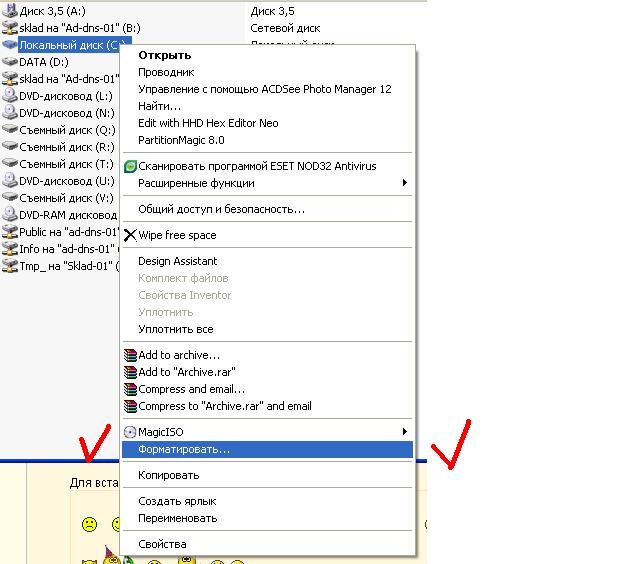Click the network drive icon for Info на ad-dns-01
The height and width of the screenshot is (564, 628).
click(10, 249)
